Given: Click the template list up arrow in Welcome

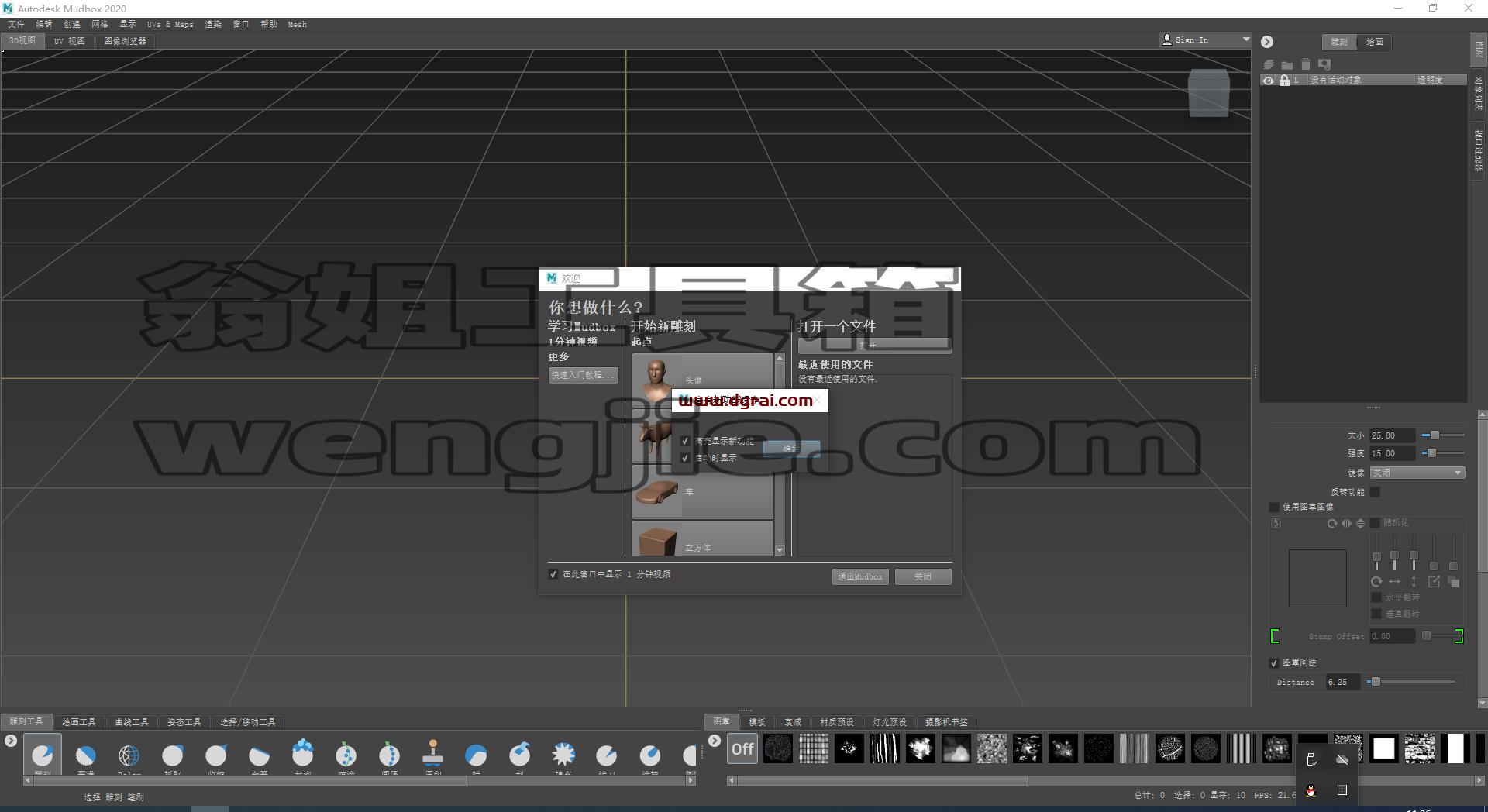Looking at the screenshot, I should click(780, 359).
